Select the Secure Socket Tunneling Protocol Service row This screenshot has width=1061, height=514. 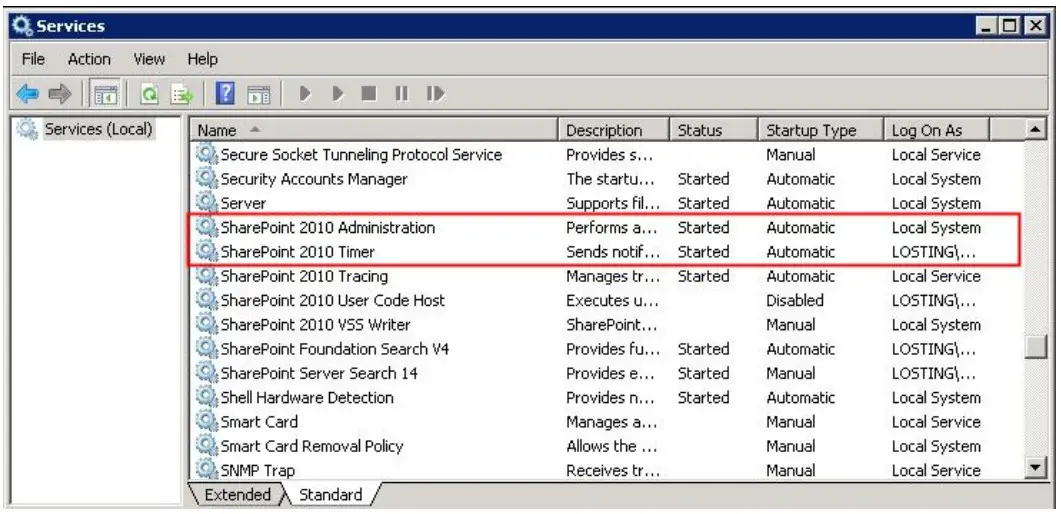608,154
